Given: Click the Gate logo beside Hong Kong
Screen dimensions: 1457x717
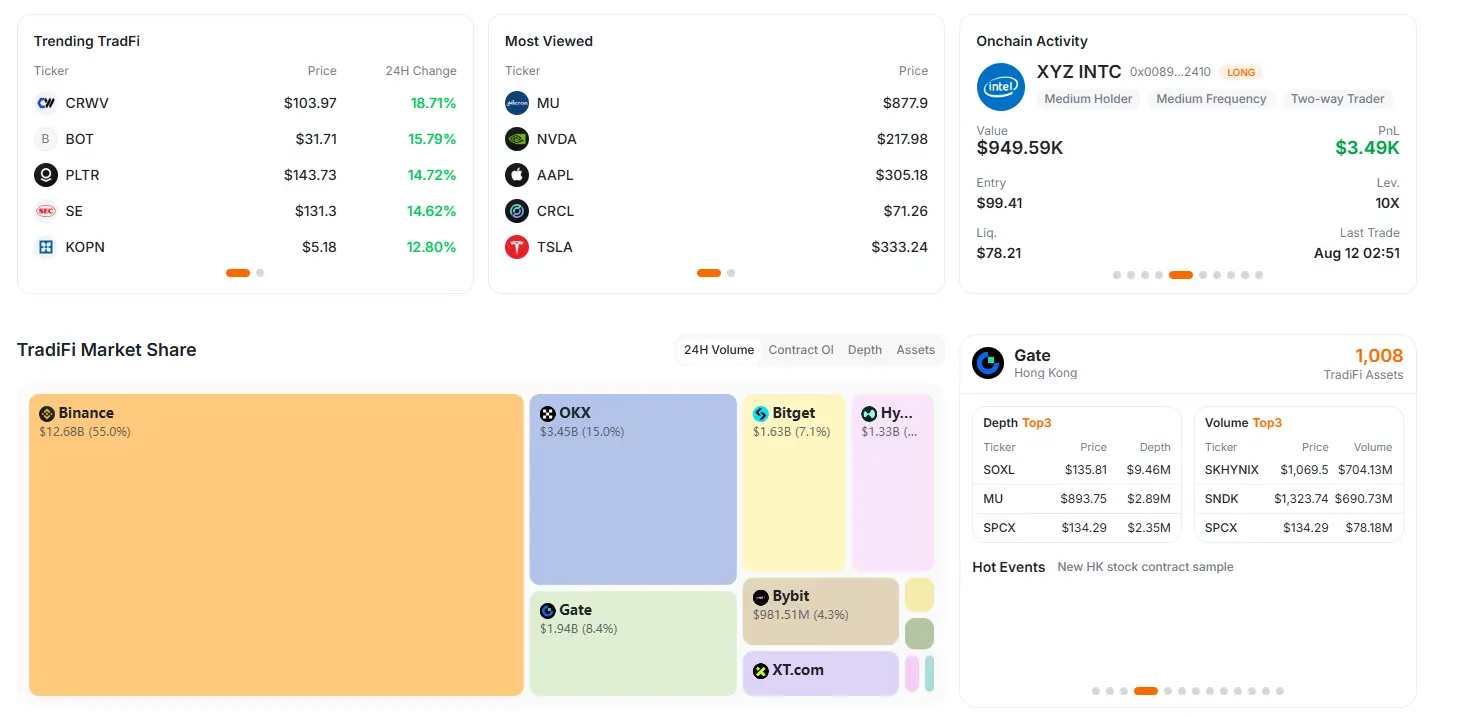Looking at the screenshot, I should click(x=988, y=363).
